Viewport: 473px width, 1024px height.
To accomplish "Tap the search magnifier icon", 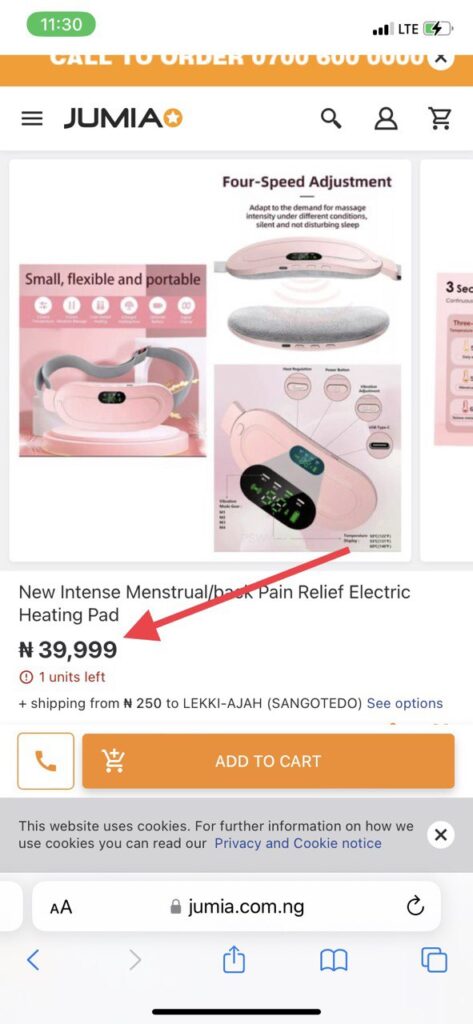I will coord(331,118).
